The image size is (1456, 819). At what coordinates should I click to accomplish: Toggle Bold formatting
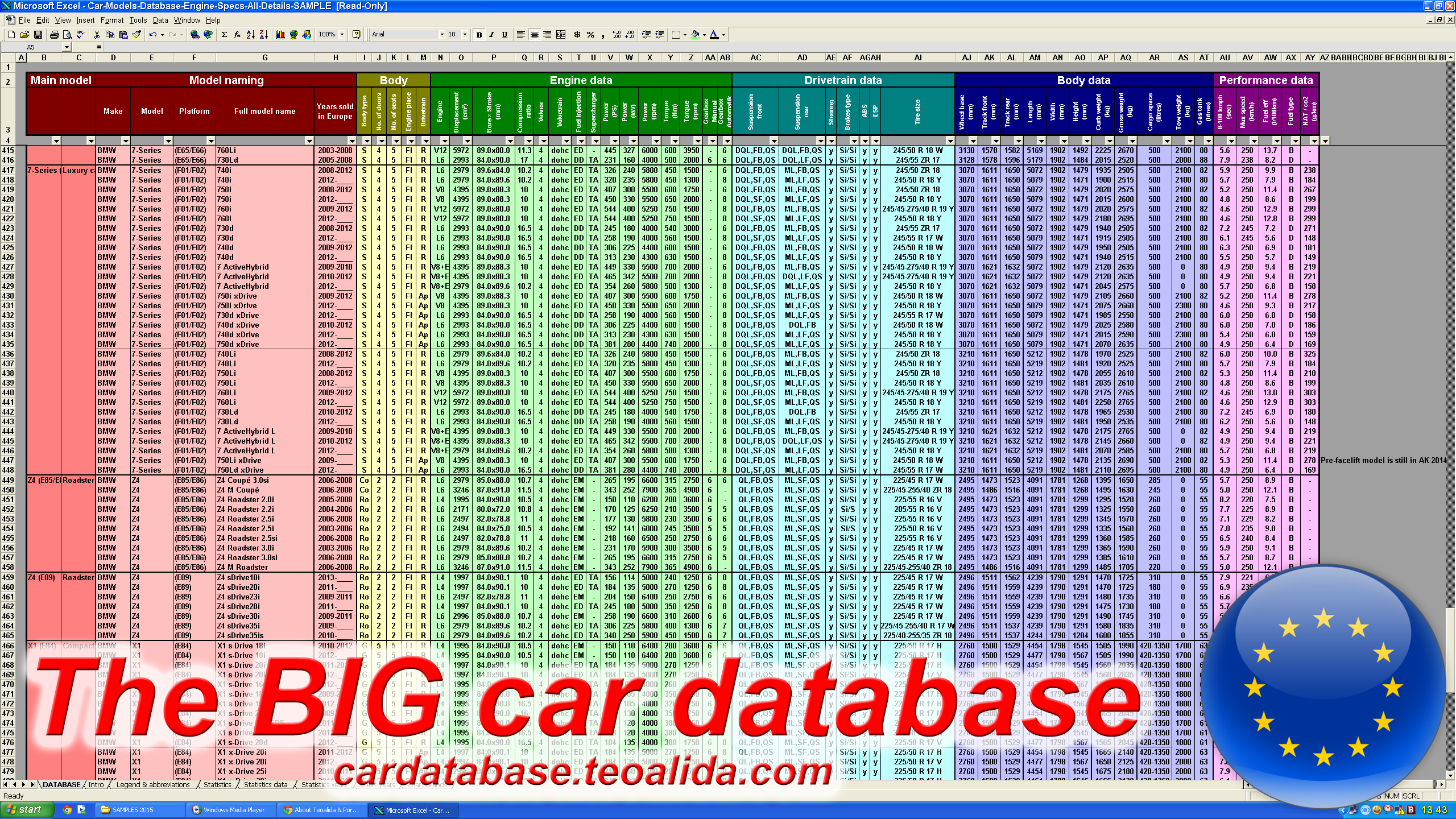click(479, 35)
